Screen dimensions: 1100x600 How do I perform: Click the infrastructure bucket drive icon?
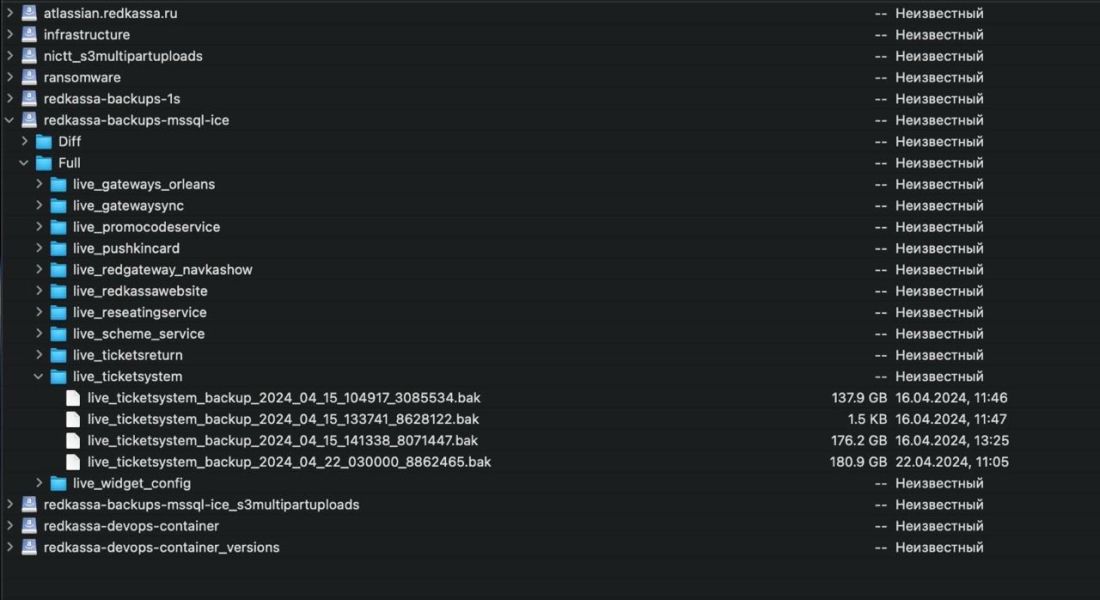click(29, 35)
